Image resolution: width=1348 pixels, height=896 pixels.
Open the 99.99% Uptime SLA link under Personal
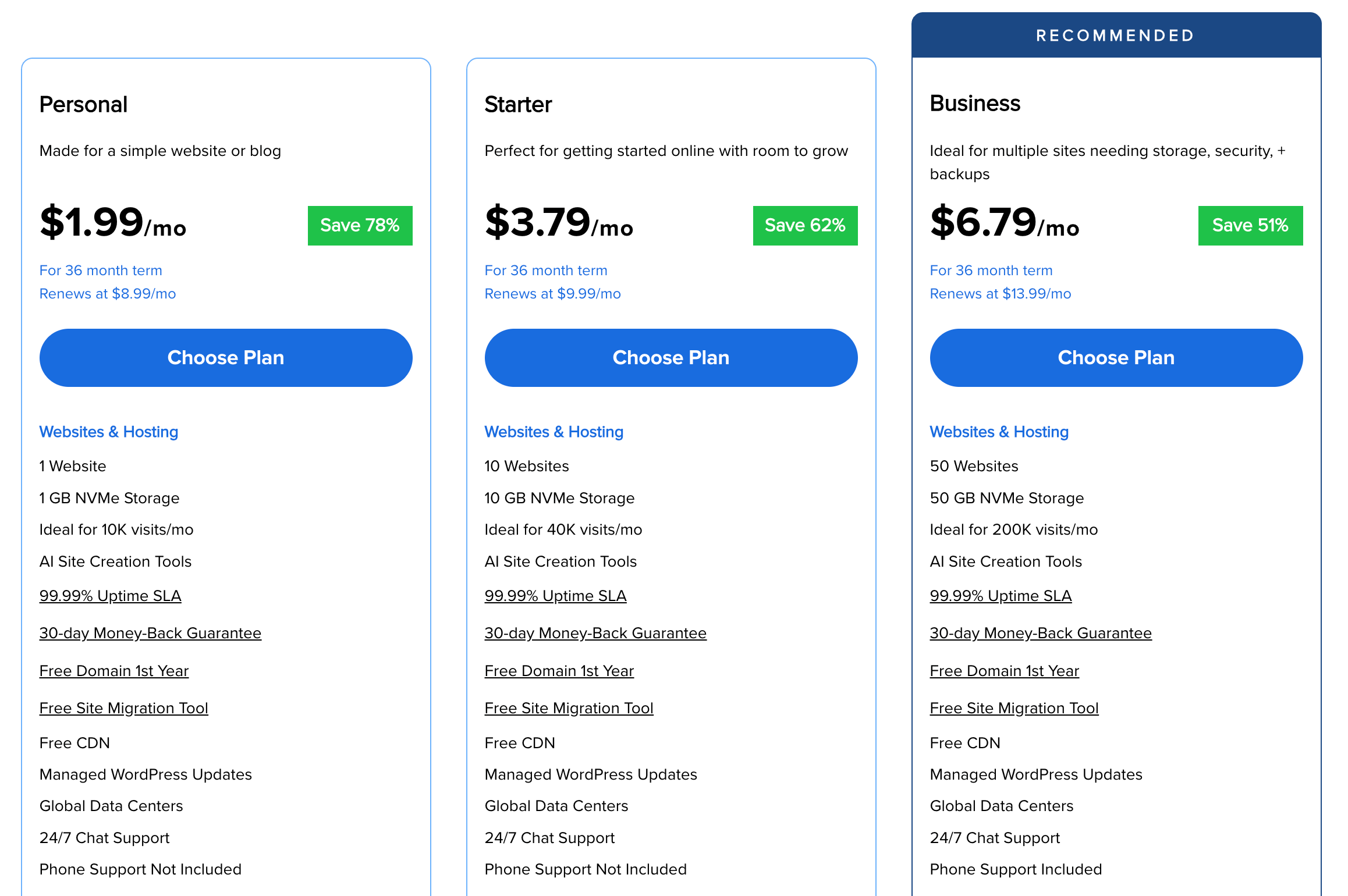[110, 595]
